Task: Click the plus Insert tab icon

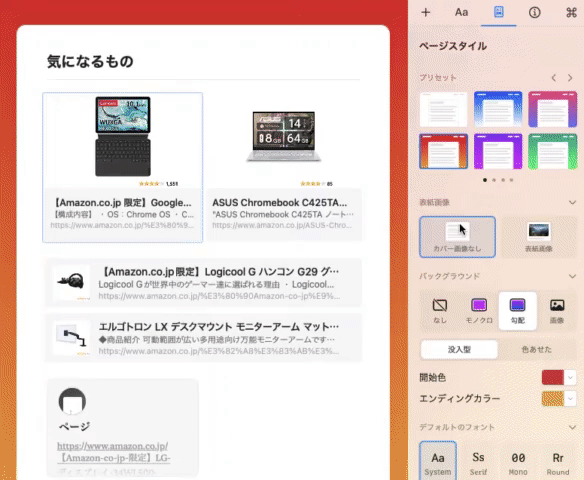Action: tap(425, 12)
